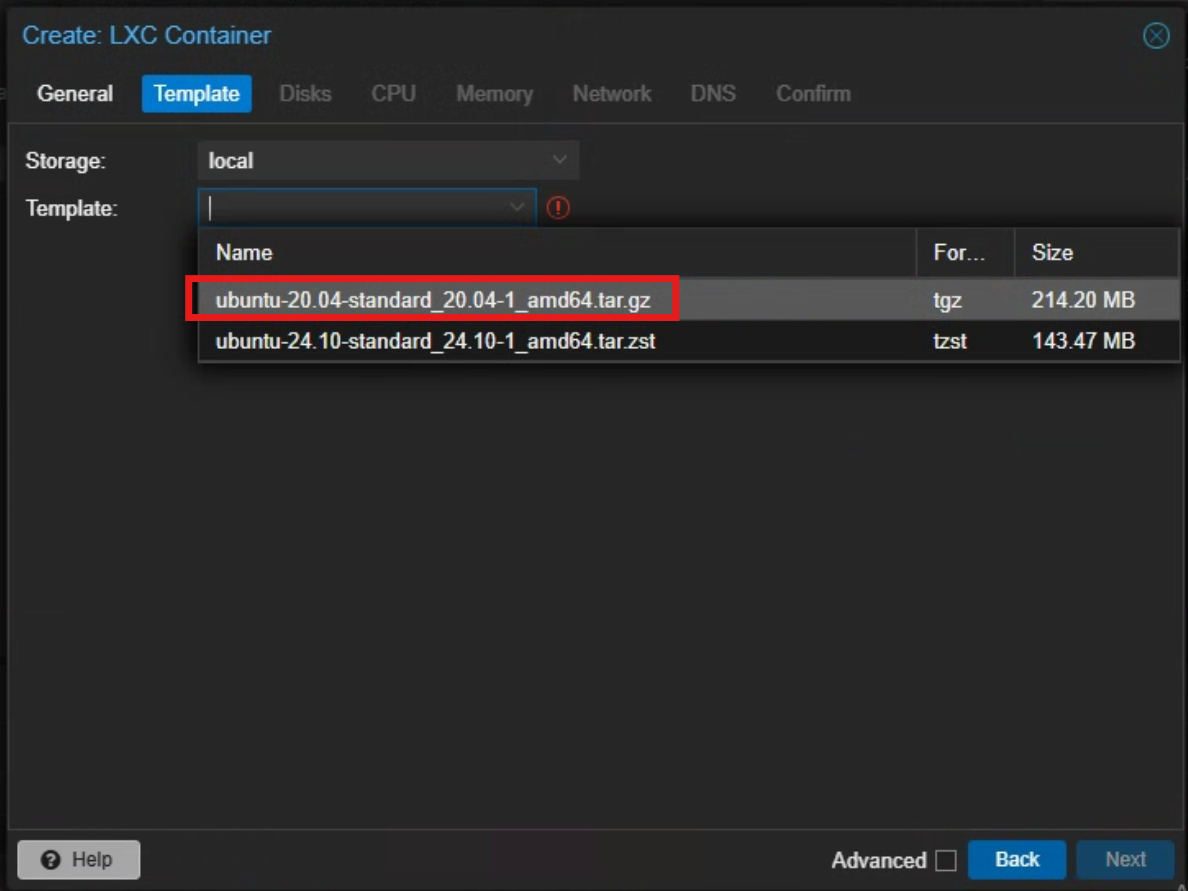The image size is (1188, 891).
Task: Choose ubuntu-20.04-standard_20.04-1_amd64.tar.gz template
Action: pos(689,300)
